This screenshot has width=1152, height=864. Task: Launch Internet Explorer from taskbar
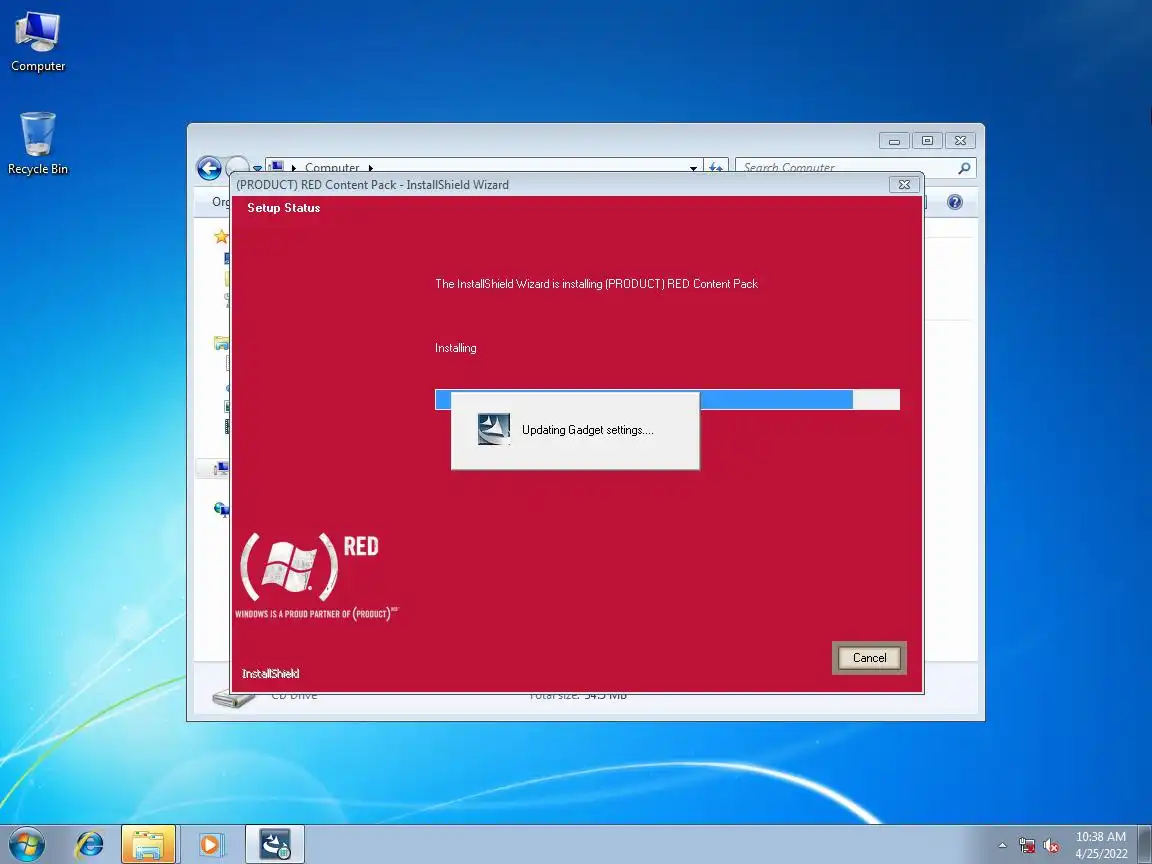click(x=89, y=844)
